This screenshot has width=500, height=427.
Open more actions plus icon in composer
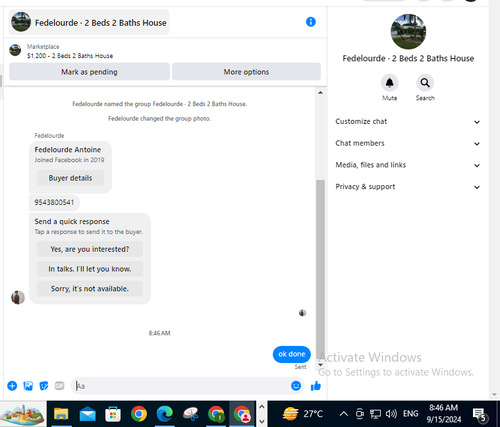coord(12,386)
